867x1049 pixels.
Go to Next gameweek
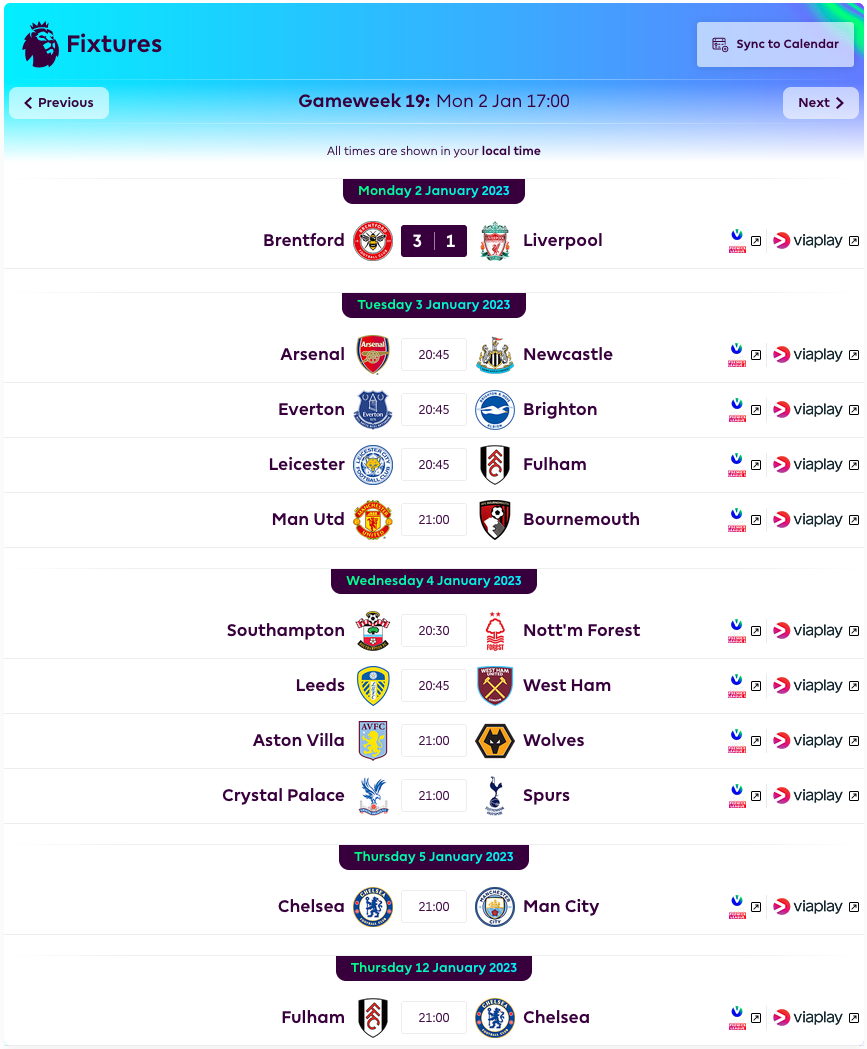click(821, 103)
